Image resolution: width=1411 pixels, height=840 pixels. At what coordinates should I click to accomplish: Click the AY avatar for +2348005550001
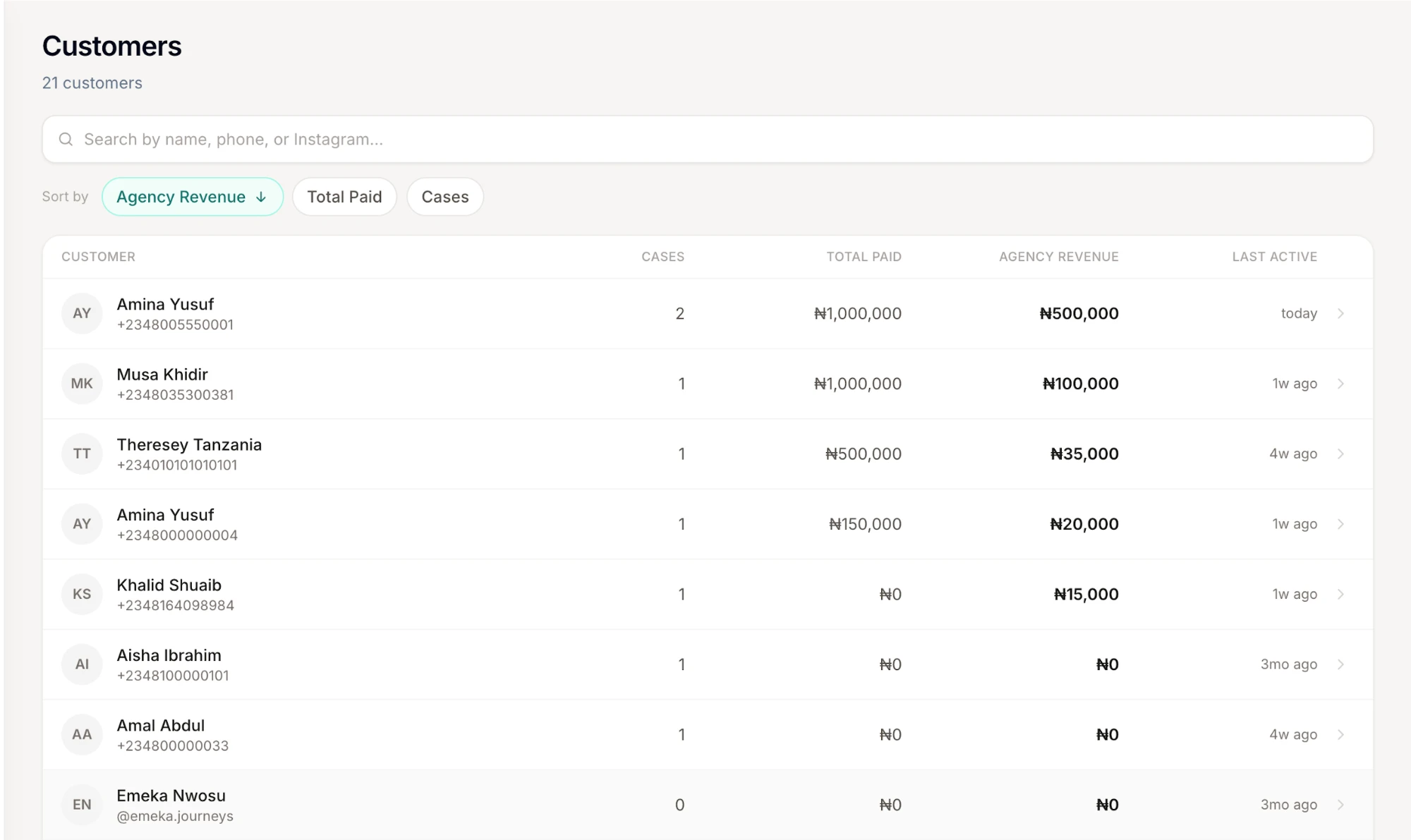(82, 313)
